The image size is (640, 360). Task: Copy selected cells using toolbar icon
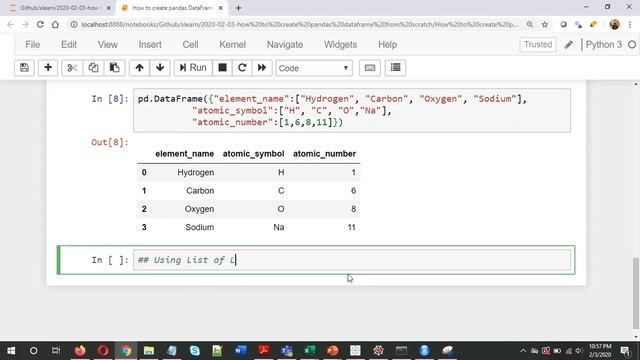pos(93,68)
